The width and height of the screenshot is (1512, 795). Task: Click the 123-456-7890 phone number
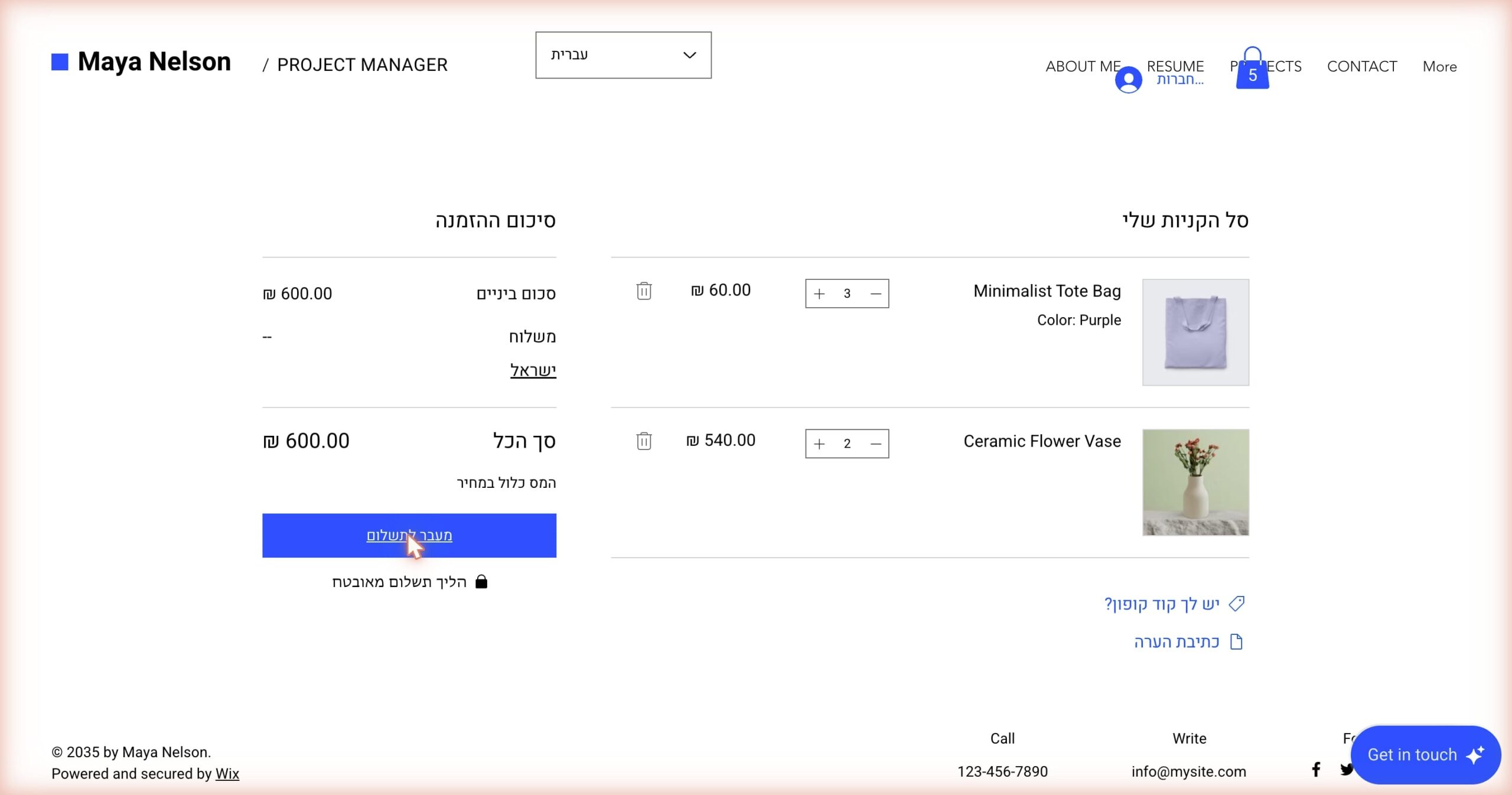1002,771
